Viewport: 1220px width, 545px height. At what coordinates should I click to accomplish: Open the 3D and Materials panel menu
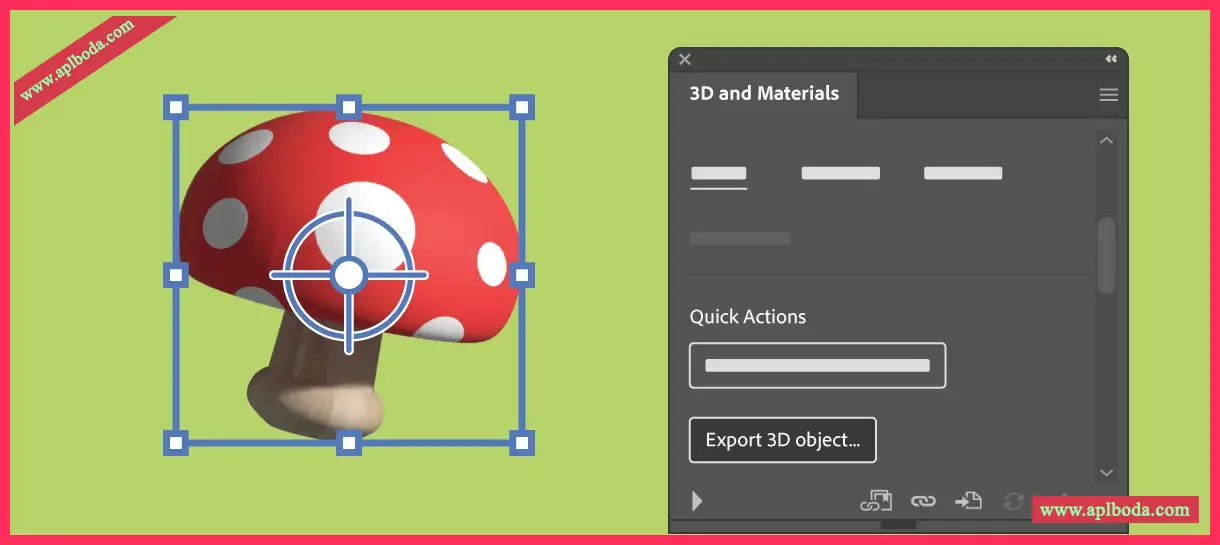click(x=1108, y=95)
